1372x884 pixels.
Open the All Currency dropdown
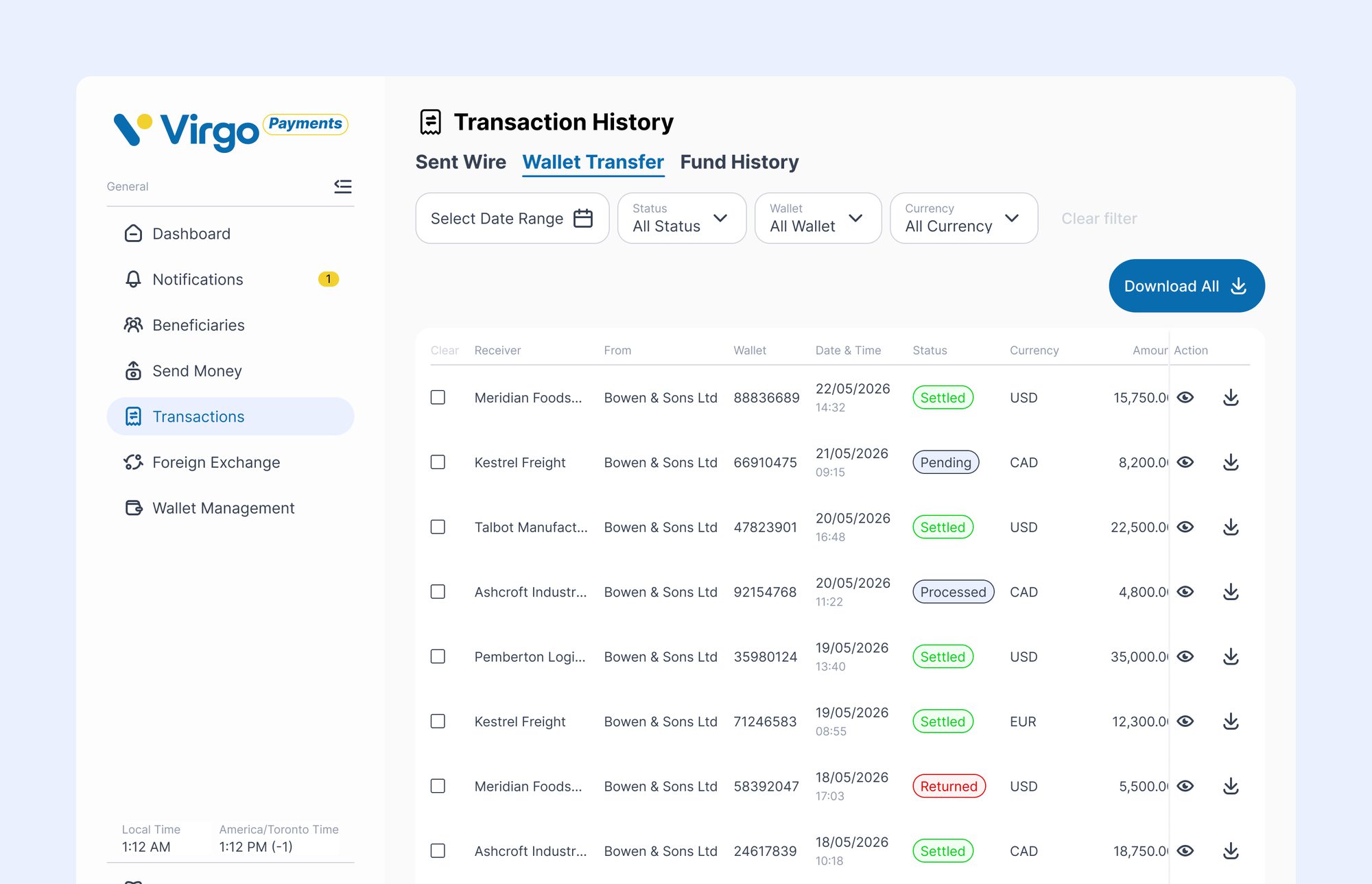[964, 218]
